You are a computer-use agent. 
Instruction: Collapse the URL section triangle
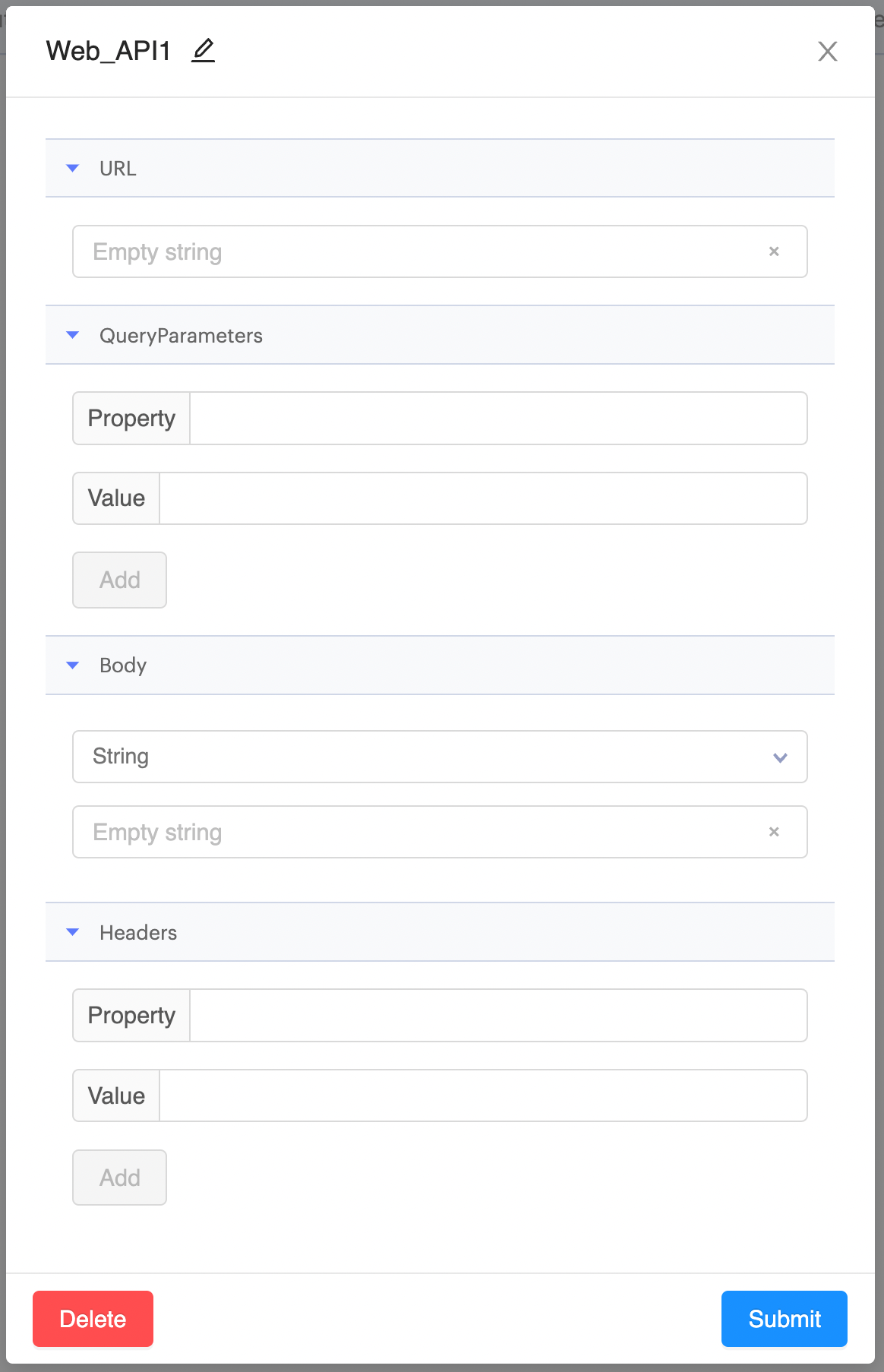tap(73, 168)
